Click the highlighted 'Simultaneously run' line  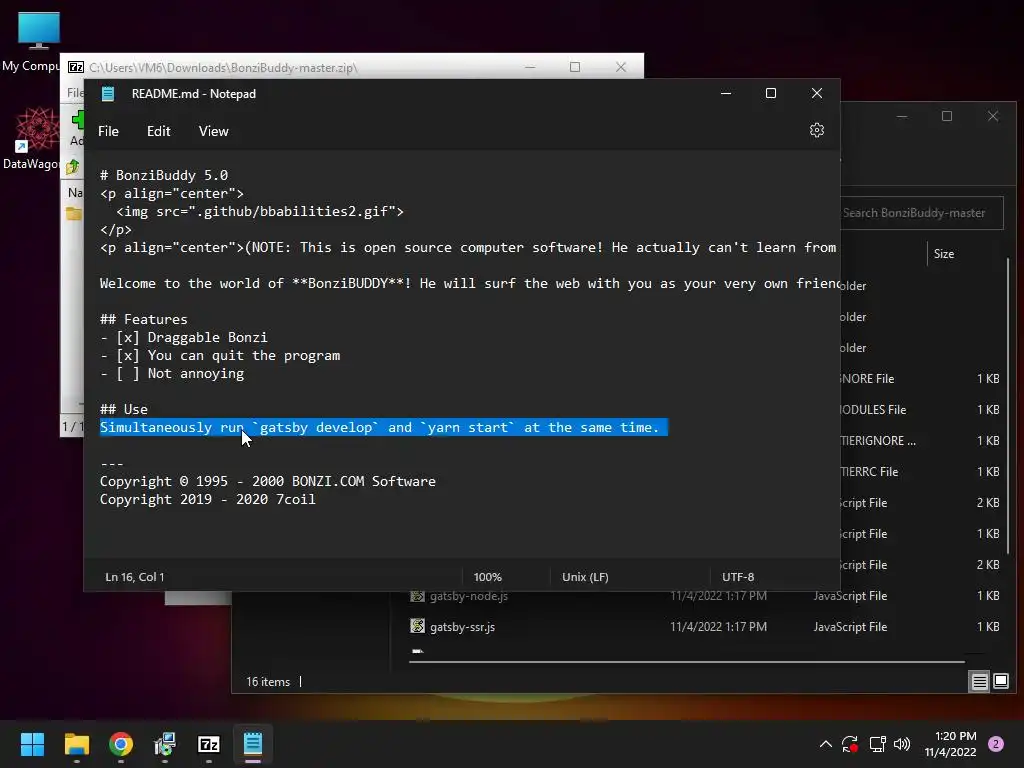(x=383, y=427)
